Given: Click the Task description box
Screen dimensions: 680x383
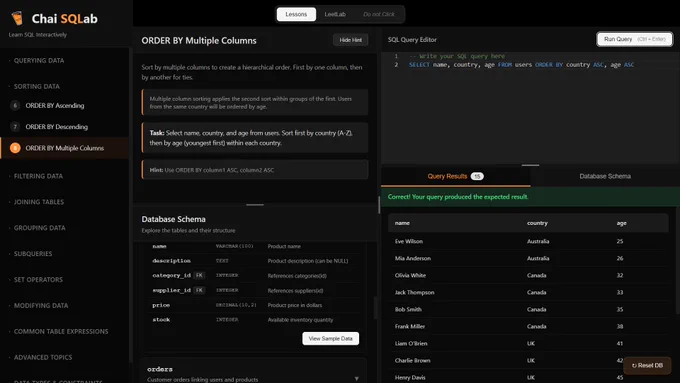Looking at the screenshot, I should (x=255, y=138).
